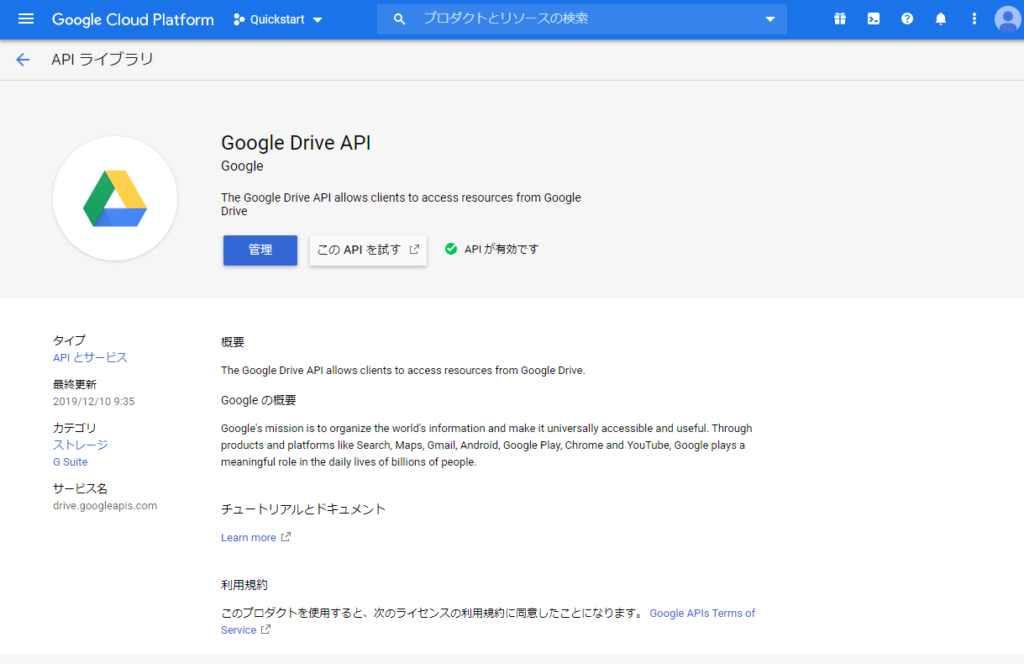Open the API とサービス type link
1024x664 pixels.
point(90,358)
